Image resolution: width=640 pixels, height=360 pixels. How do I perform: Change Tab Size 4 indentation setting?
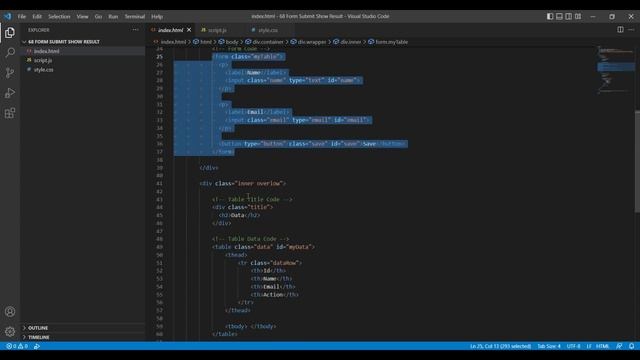pyautogui.click(x=549, y=346)
